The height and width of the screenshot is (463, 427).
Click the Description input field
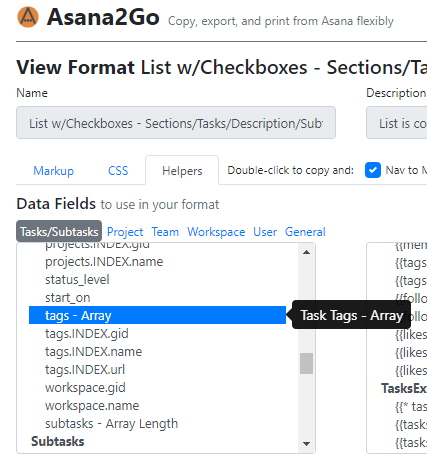[x=397, y=123]
